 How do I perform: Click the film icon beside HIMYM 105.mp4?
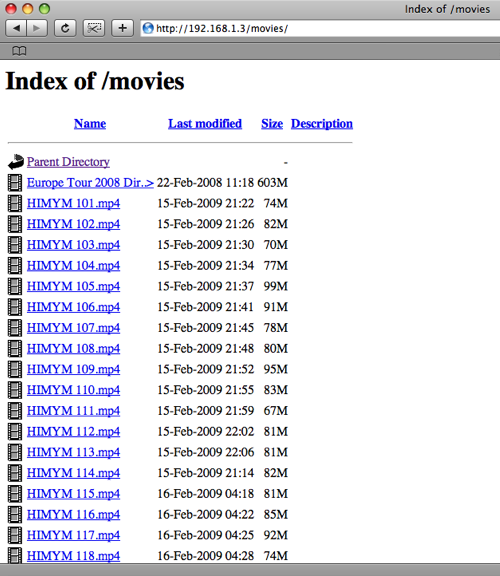(15, 286)
